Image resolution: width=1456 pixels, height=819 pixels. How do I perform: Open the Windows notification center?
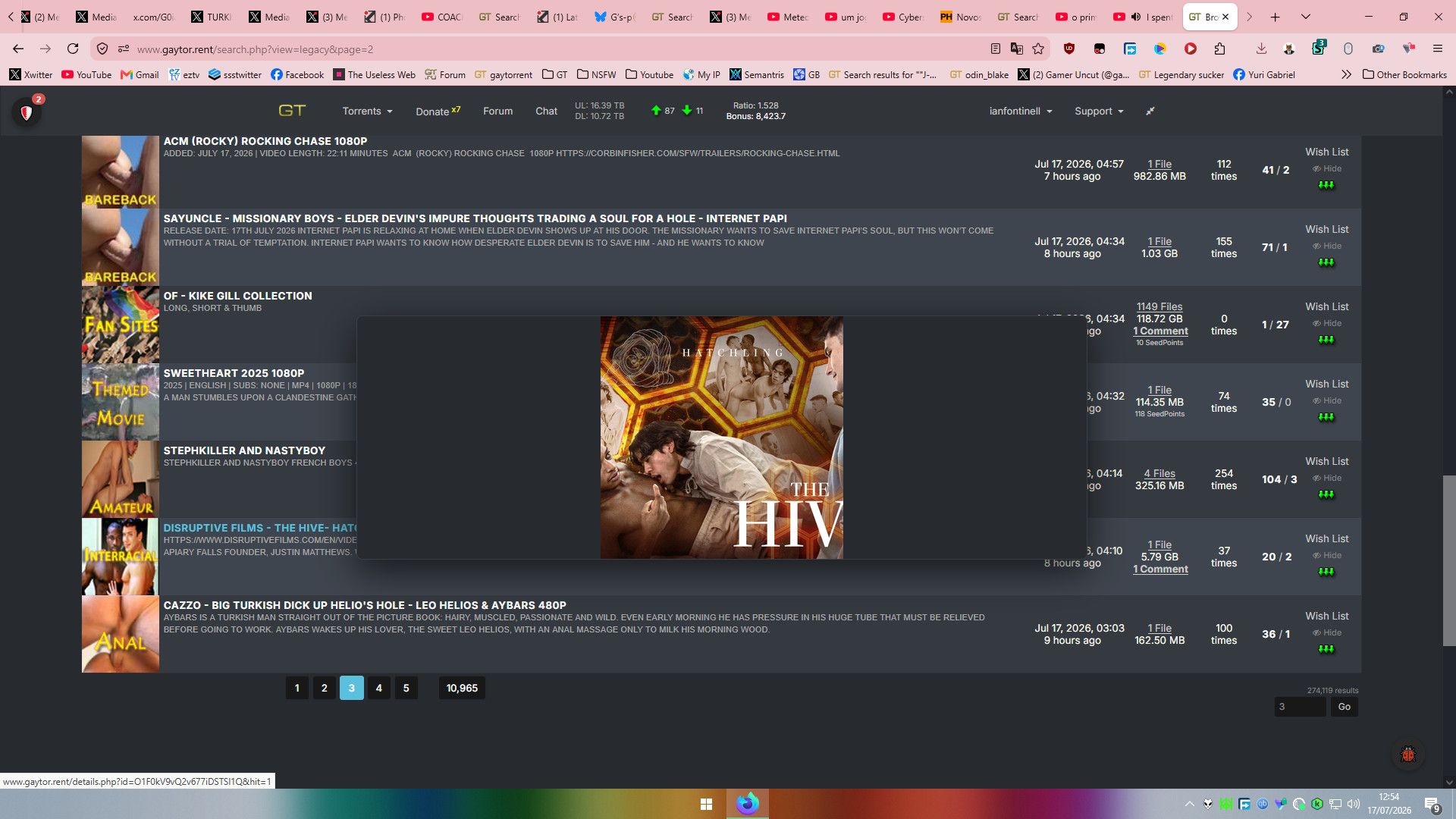(x=1432, y=805)
